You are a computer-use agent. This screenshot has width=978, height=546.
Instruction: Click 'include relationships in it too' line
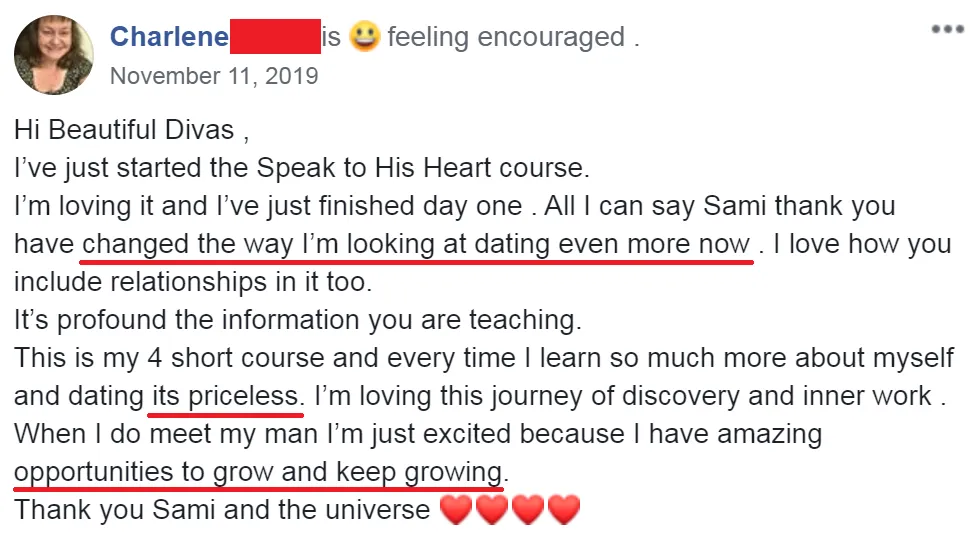(193, 282)
